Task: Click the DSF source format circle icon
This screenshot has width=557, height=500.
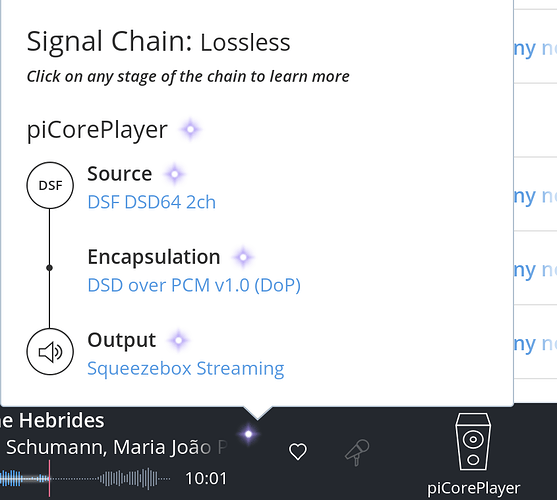Action: [50, 185]
